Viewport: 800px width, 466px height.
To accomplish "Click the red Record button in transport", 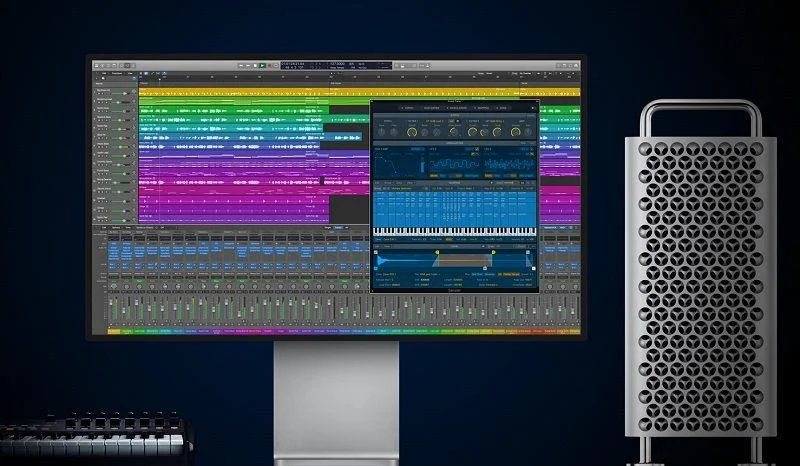I will pyautogui.click(x=270, y=65).
